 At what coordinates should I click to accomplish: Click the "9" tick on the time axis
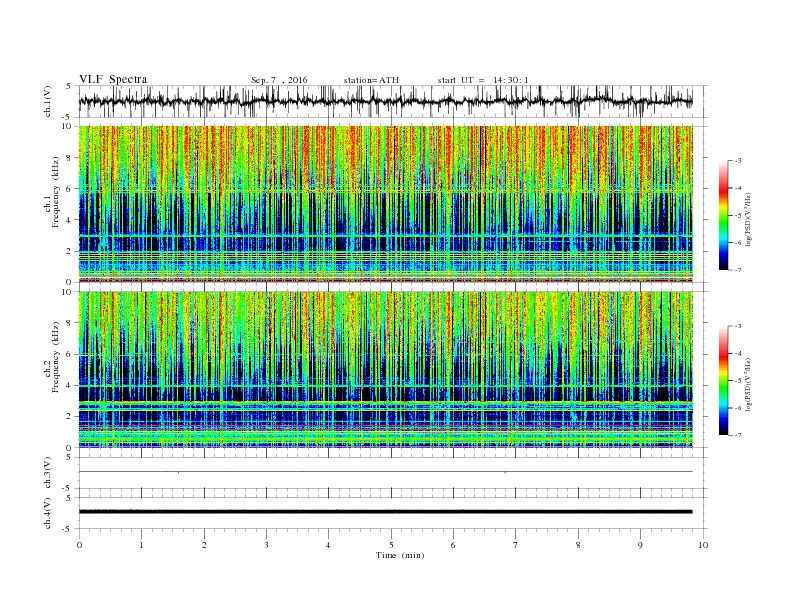tap(640, 545)
